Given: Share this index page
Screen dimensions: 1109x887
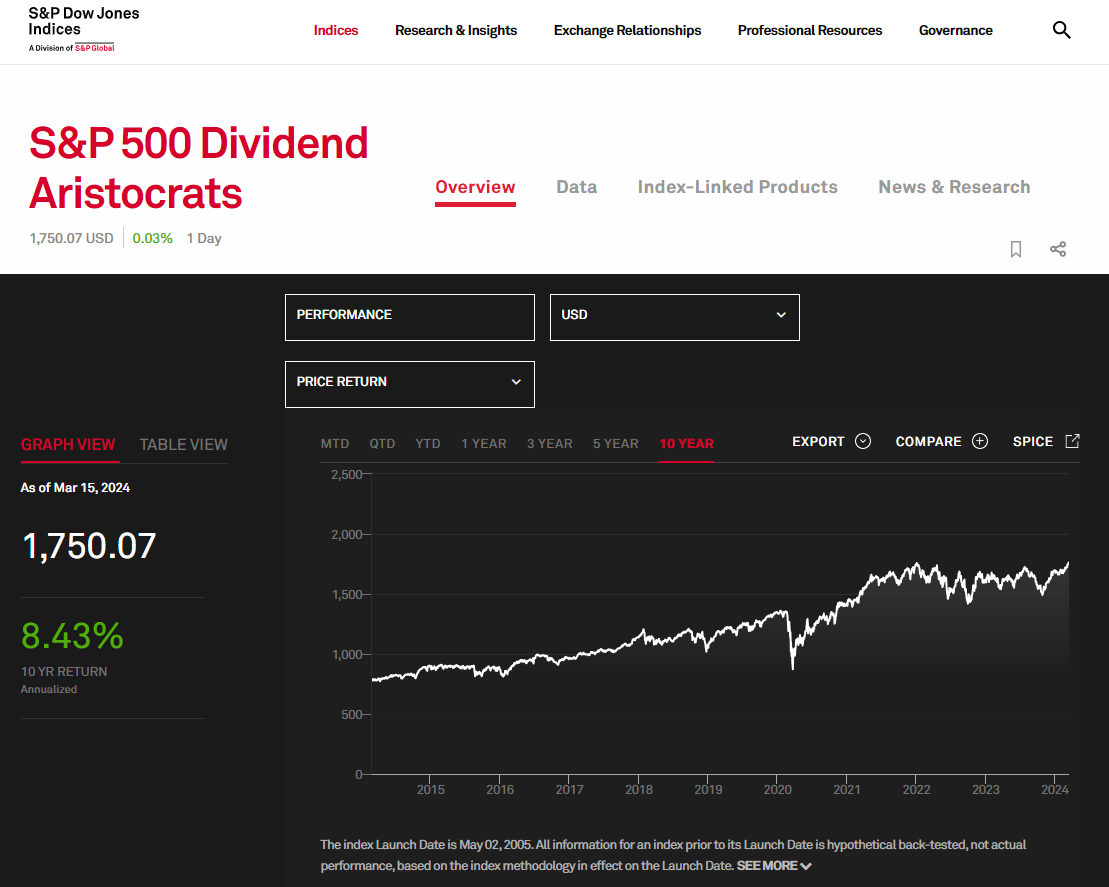Looking at the screenshot, I should [1058, 248].
